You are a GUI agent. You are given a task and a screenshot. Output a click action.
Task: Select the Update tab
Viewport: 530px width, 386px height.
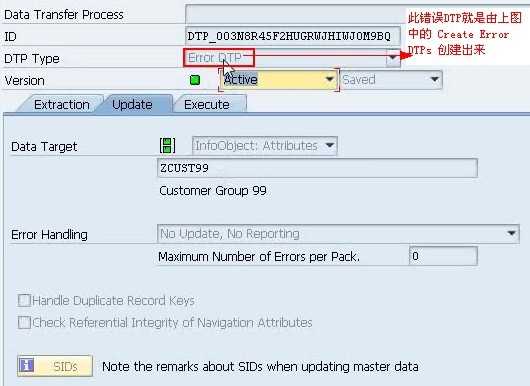coord(132,104)
